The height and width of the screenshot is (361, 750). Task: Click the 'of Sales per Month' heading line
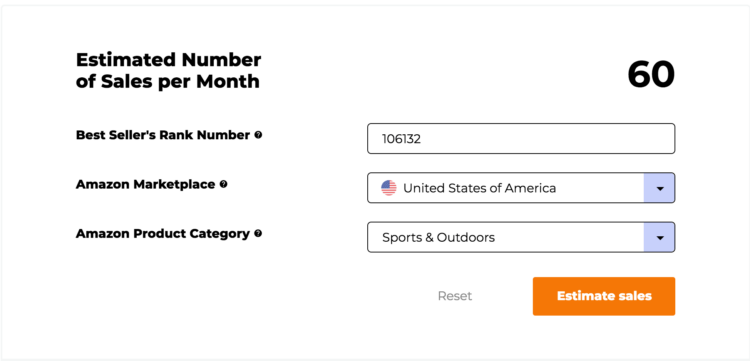click(x=167, y=81)
